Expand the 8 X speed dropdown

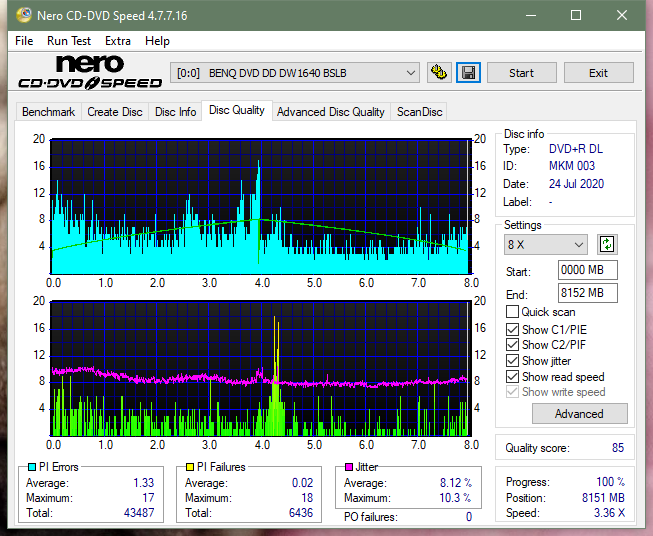tap(546, 244)
